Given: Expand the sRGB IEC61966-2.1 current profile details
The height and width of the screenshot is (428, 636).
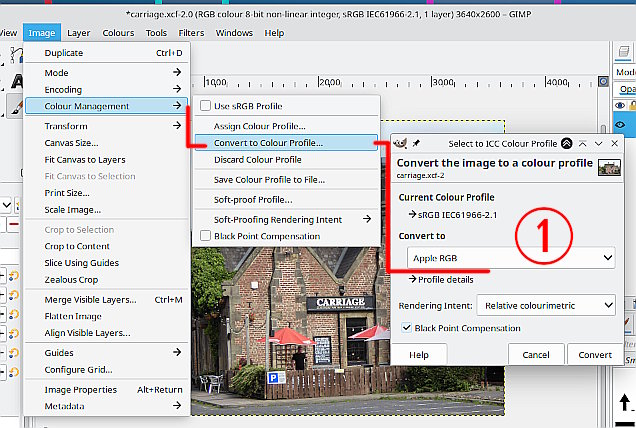Looking at the screenshot, I should coord(453,215).
